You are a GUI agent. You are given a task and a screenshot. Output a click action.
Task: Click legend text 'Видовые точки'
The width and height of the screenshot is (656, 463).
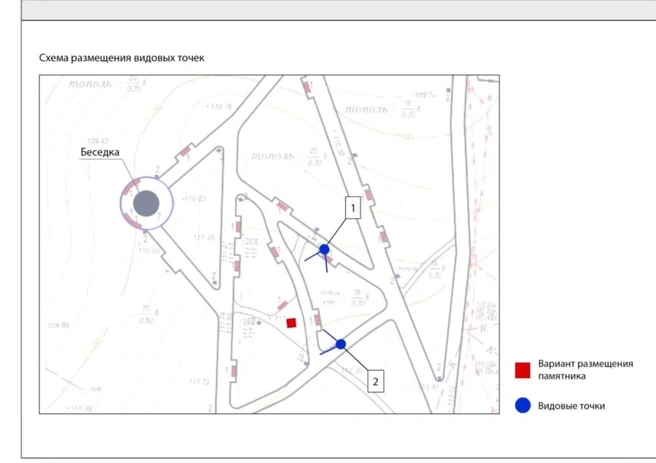[571, 406]
